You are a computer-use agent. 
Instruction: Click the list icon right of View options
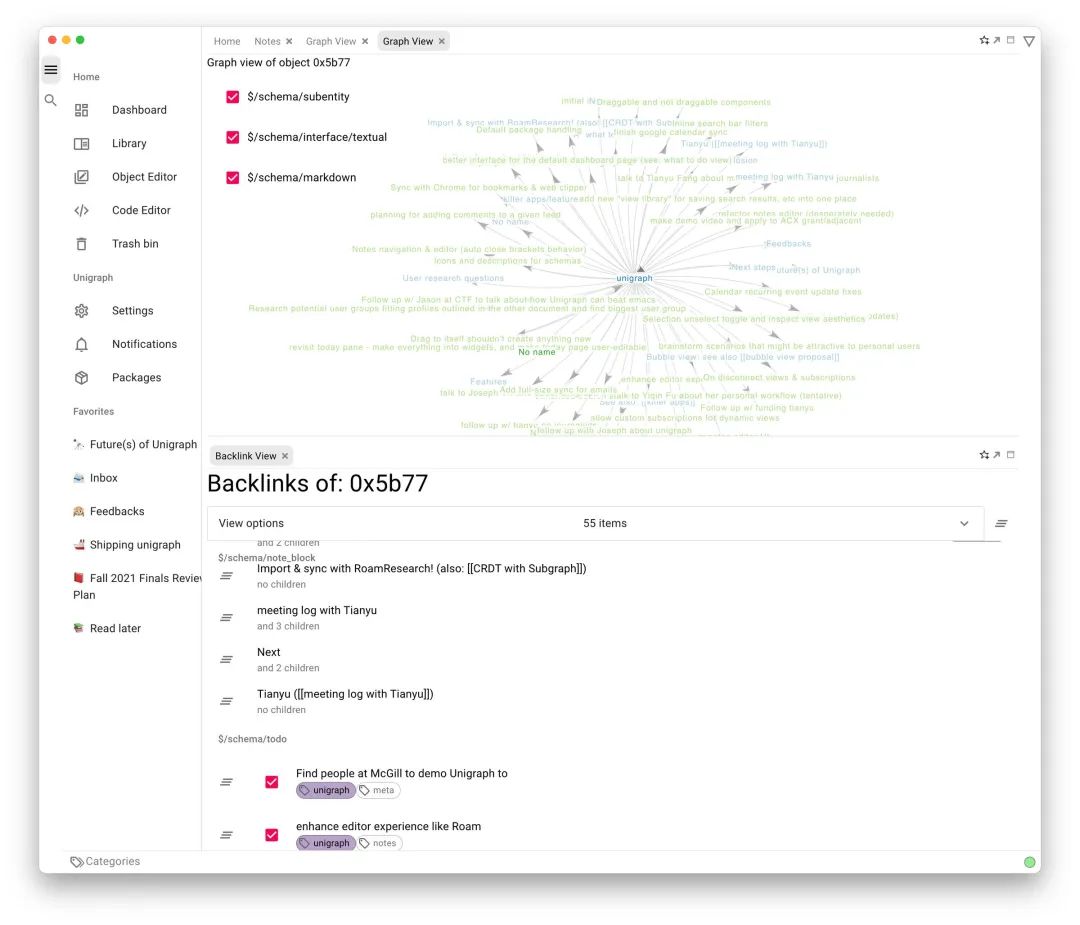[1001, 524]
